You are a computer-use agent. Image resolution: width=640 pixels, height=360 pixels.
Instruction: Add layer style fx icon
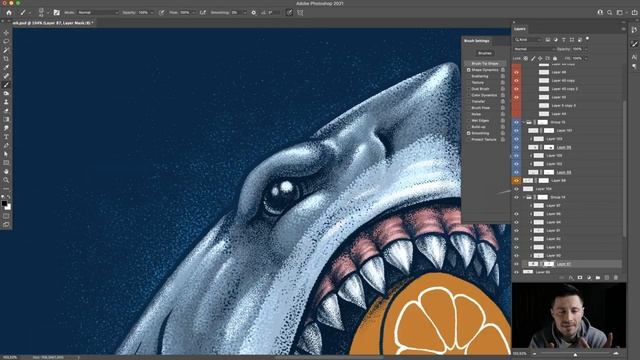571,278
